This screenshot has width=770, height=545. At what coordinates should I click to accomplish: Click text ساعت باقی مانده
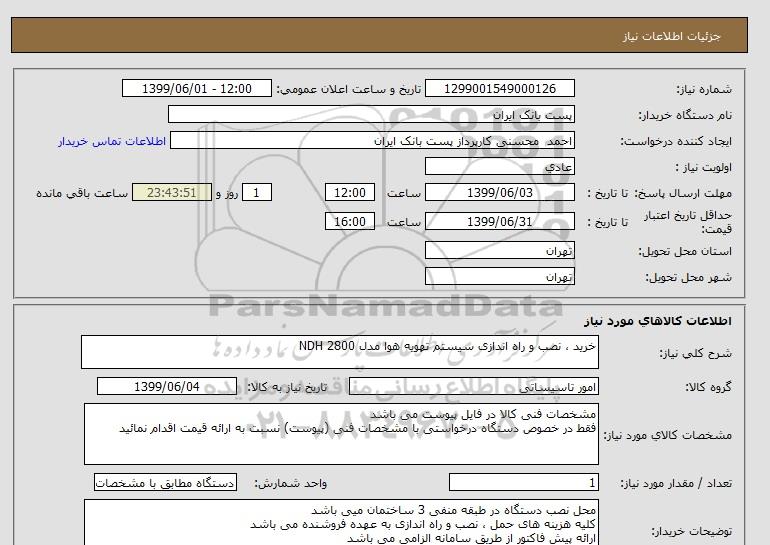click(82, 193)
